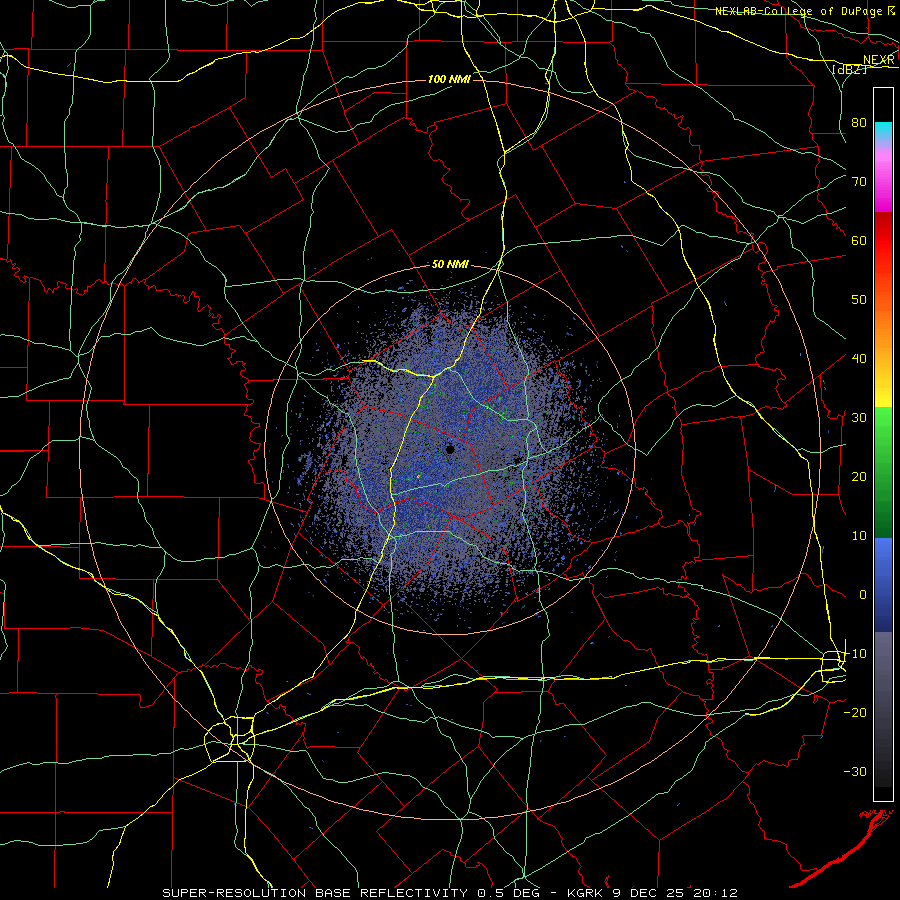Click the '50' value on dBZ scale

coord(859,300)
